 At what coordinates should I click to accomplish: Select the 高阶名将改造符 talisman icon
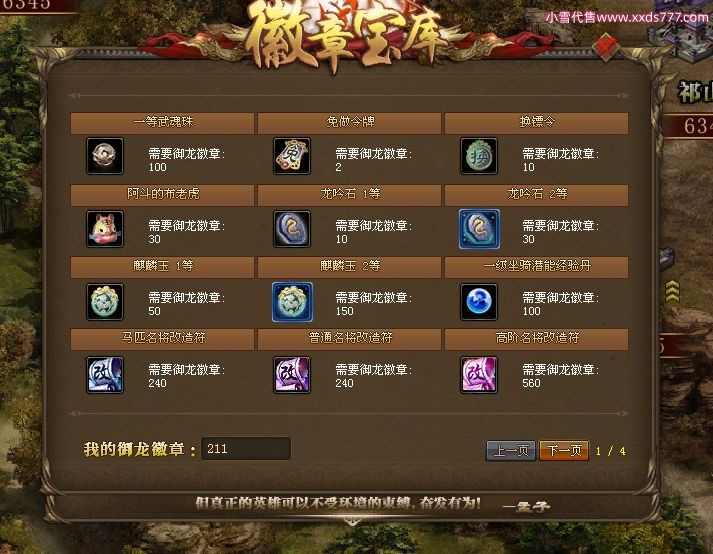click(x=479, y=375)
